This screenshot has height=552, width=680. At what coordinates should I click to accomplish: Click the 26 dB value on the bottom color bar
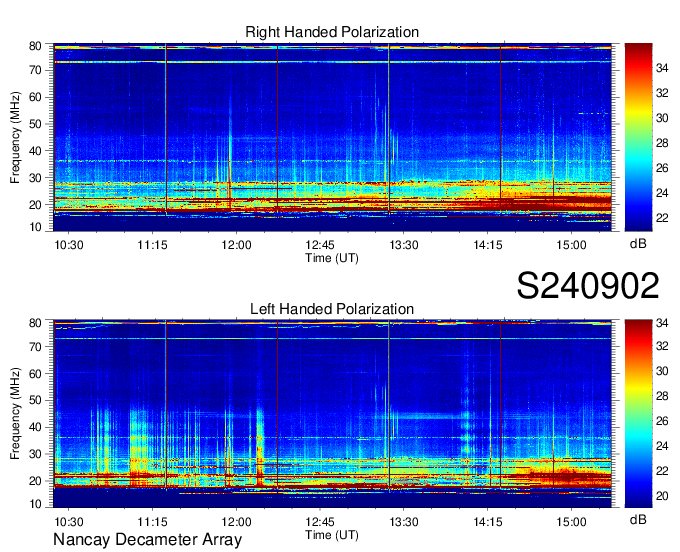pos(662,421)
